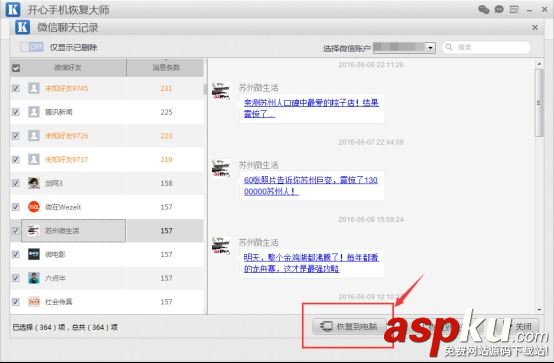
Task: Uncheck the 六点半 checkbox
Action: point(16,278)
